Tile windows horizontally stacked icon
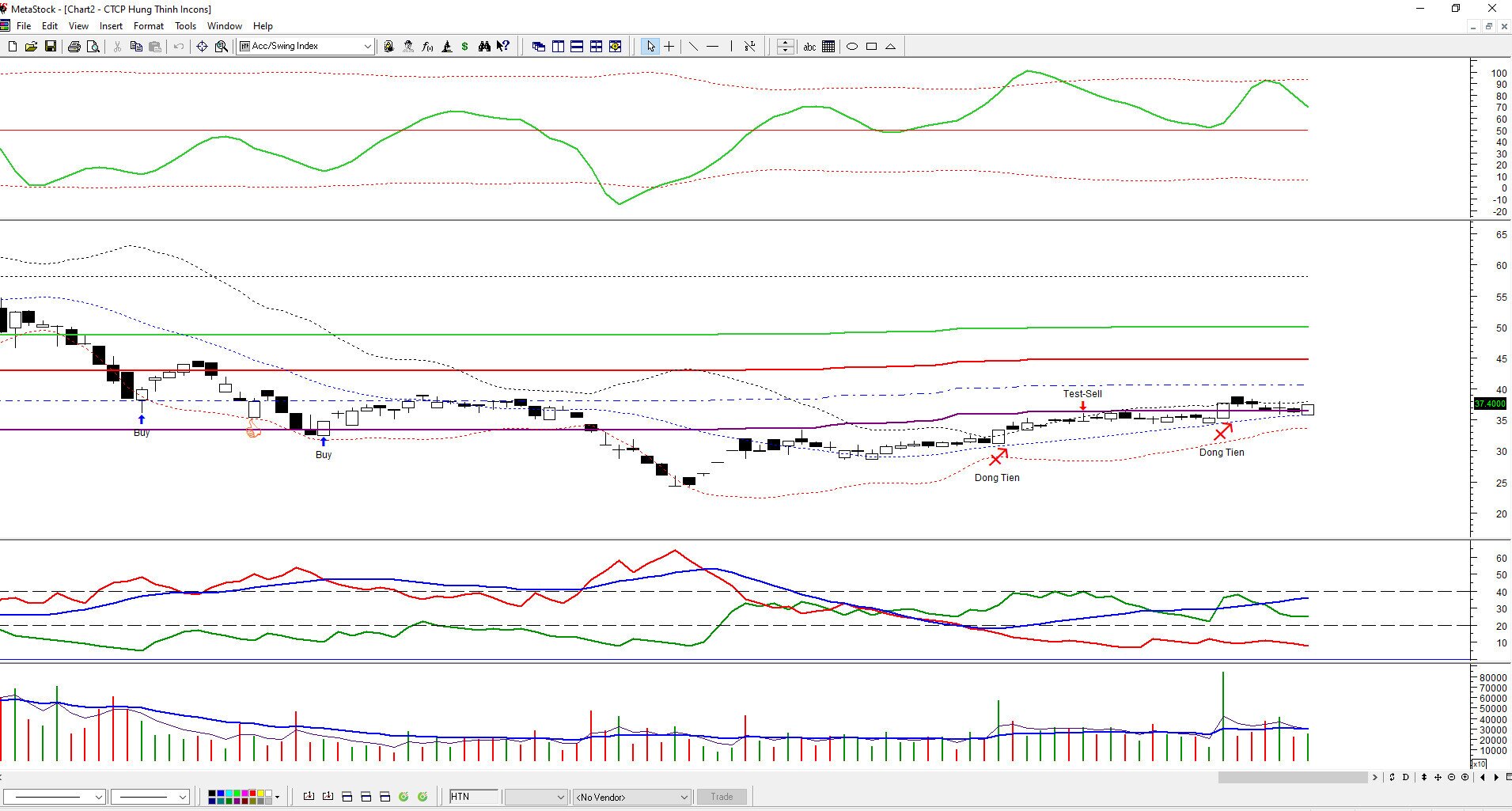 [x=577, y=47]
